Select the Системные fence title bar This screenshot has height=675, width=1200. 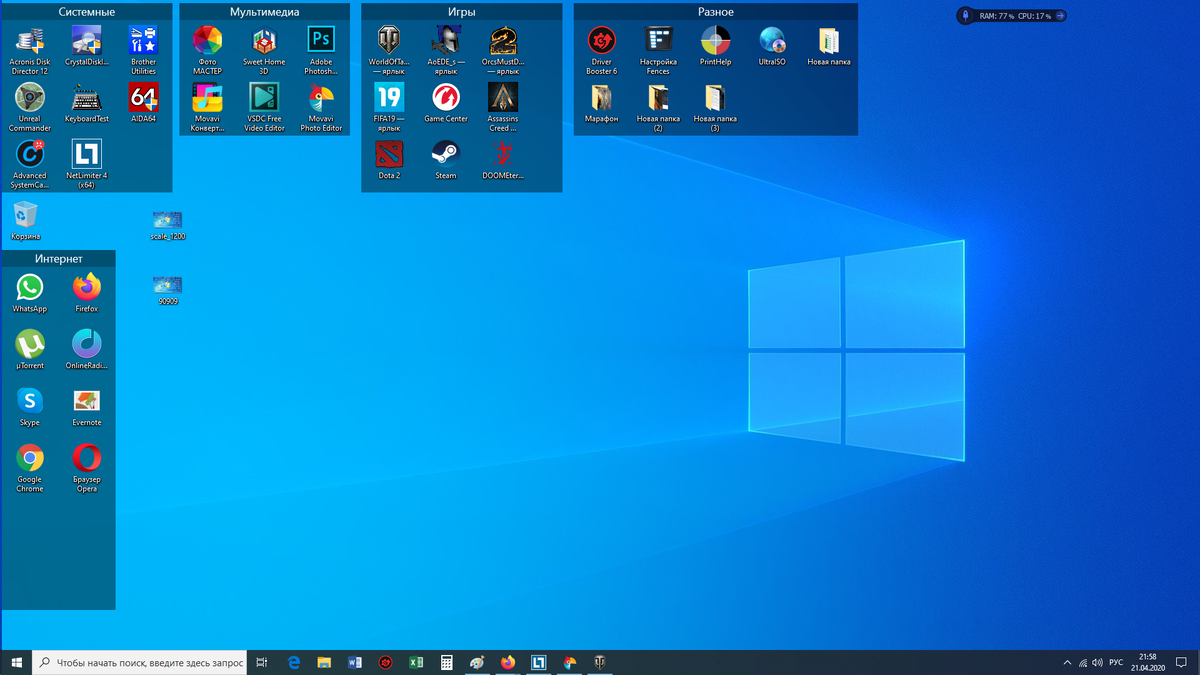(x=87, y=12)
